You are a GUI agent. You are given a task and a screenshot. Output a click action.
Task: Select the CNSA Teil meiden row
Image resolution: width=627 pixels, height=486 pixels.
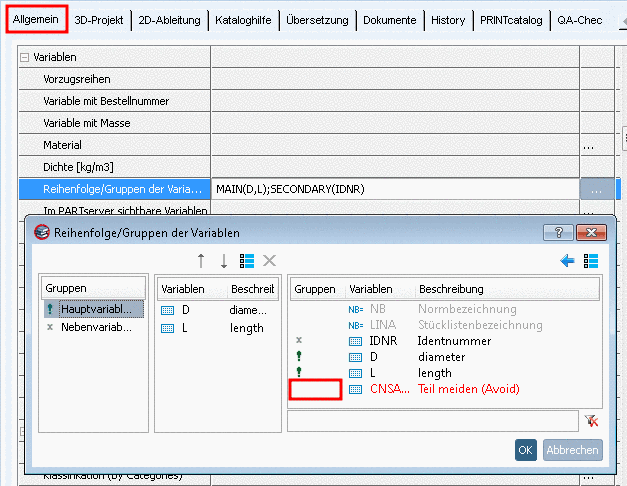coord(445,389)
